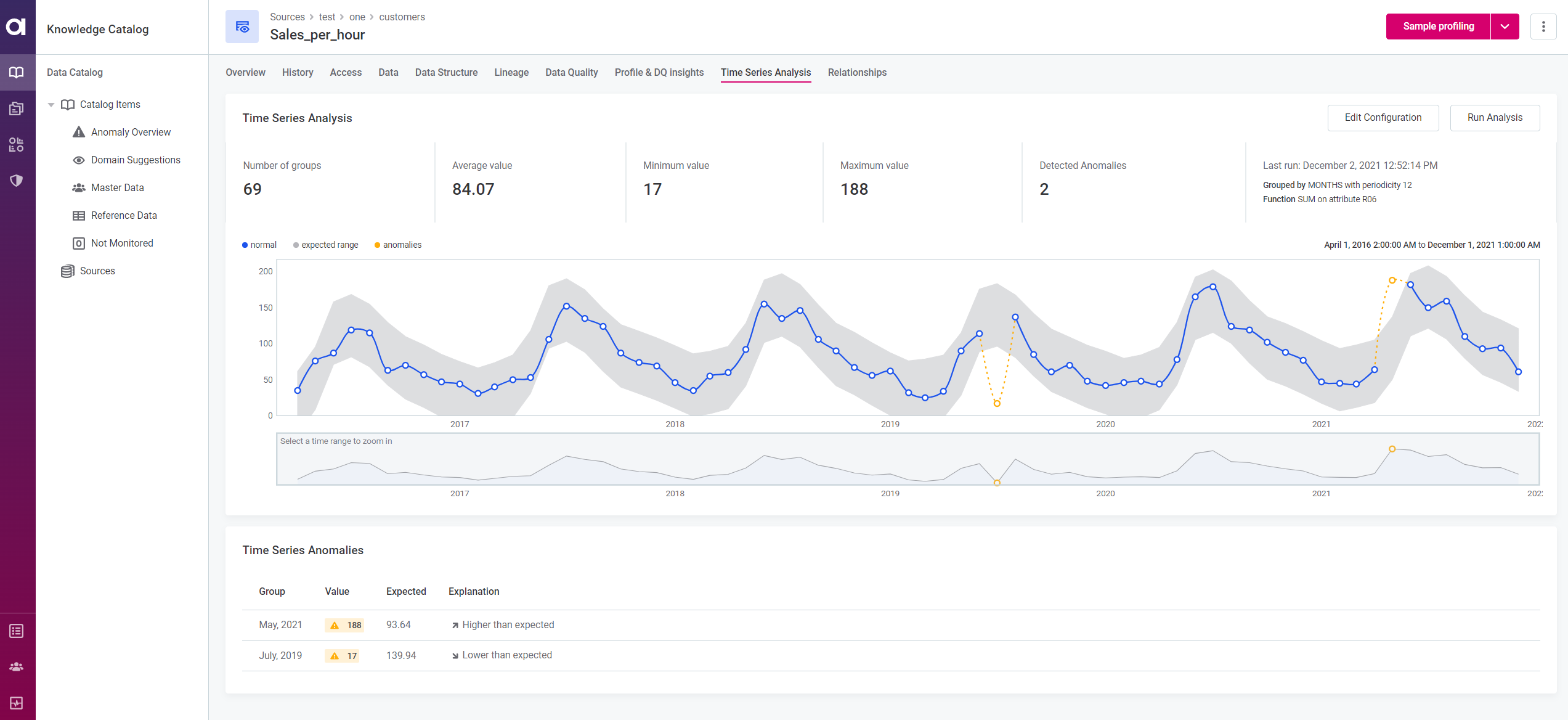
Task: Click the time range zoom selector strip
Action: (907, 459)
